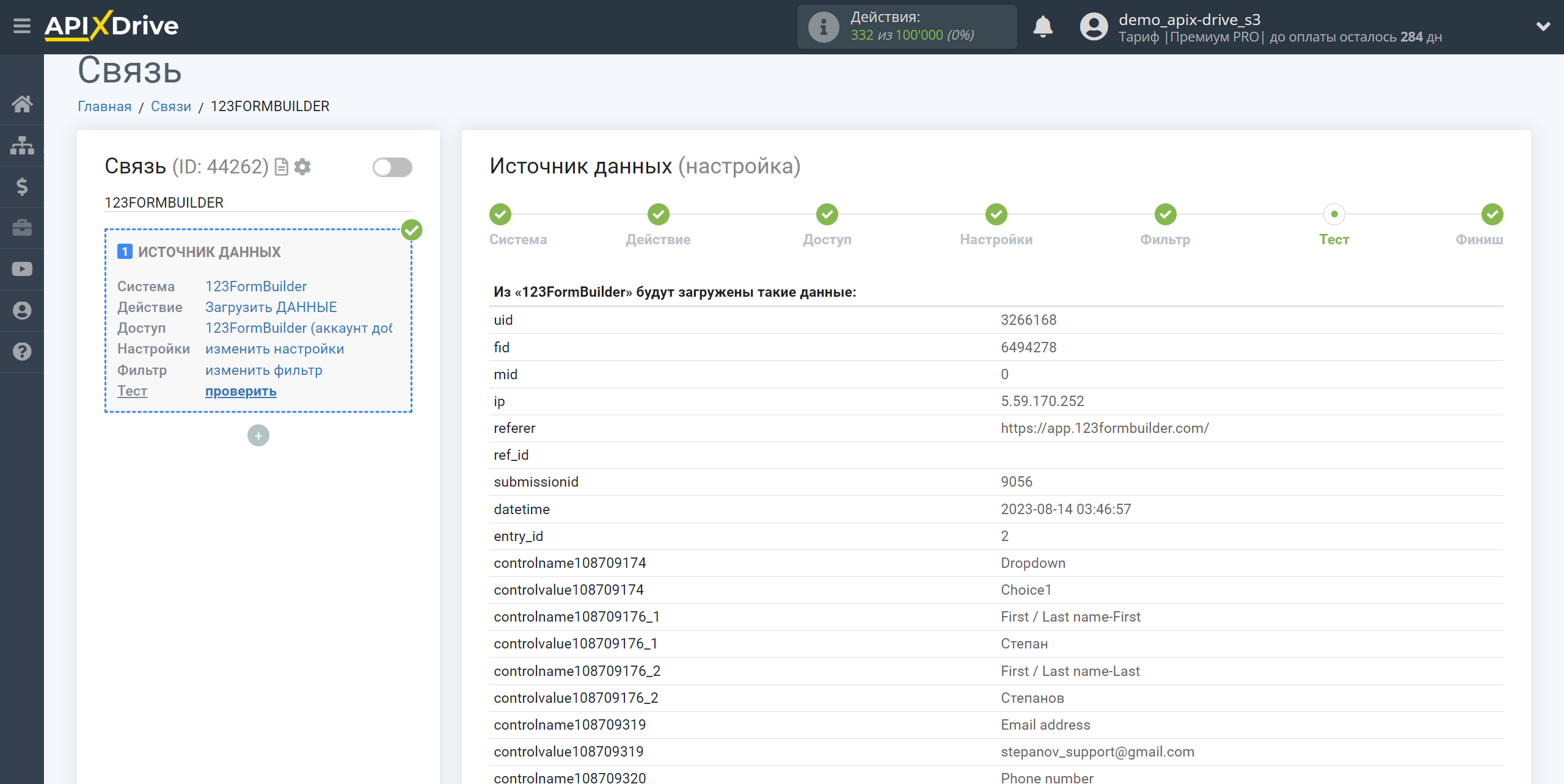The width and height of the screenshot is (1564, 784).
Task: Click the controlname108709319 field row
Action: [x=996, y=725]
